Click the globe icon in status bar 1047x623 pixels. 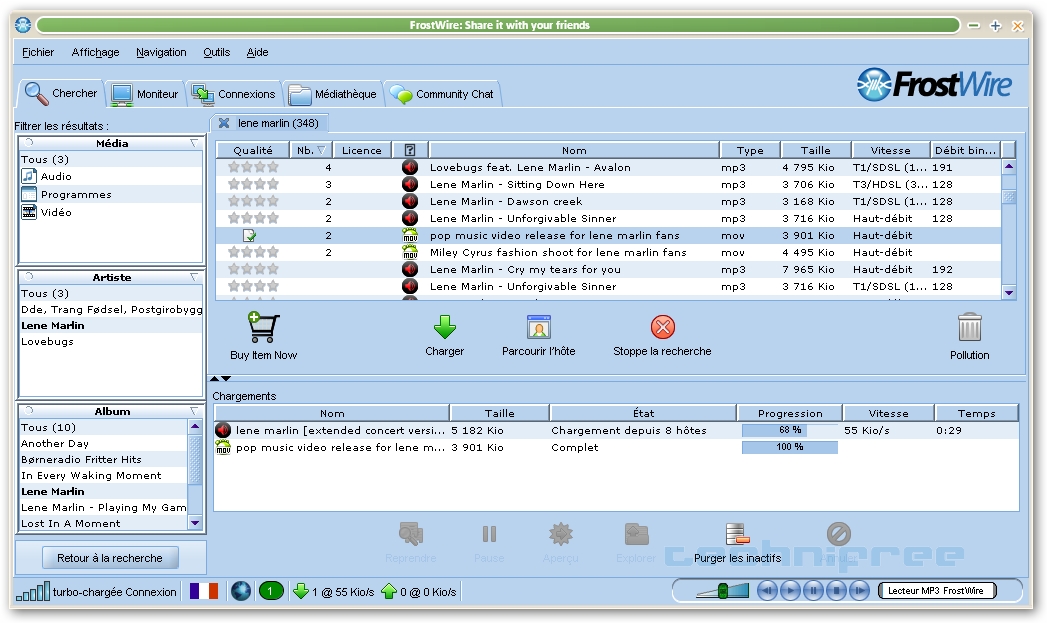[240, 591]
